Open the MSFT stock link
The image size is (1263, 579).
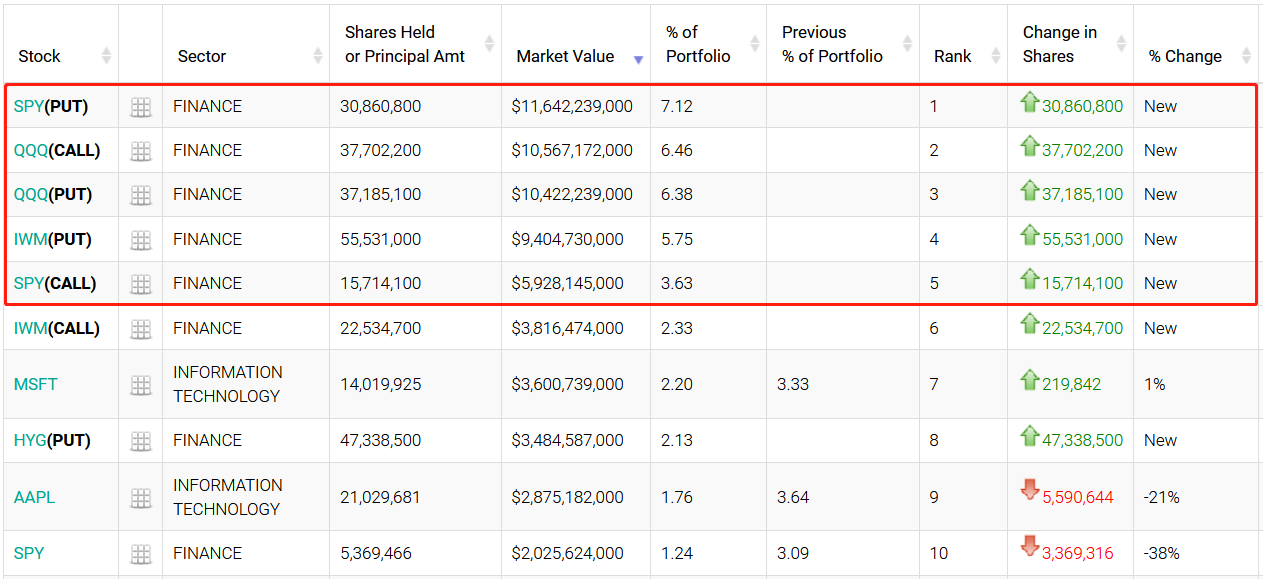click(35, 384)
